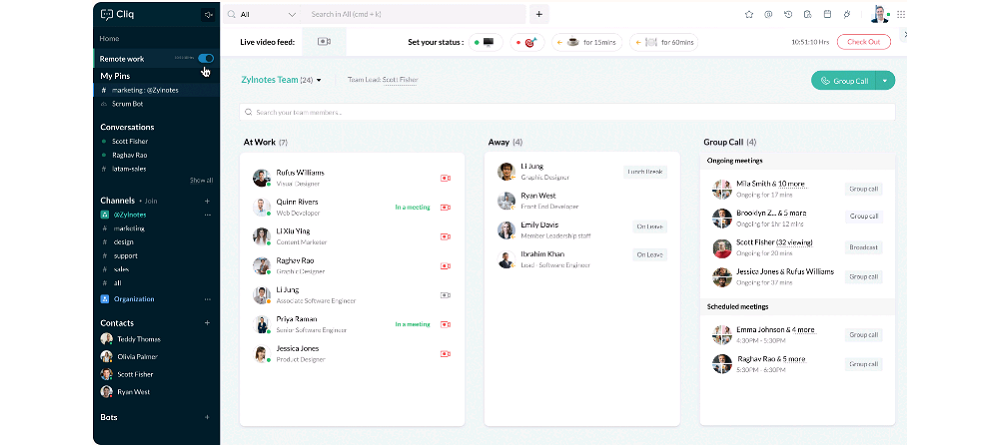Click On Leave tag for Ibrahim Khan
This screenshot has height=445, width=1000.
pyautogui.click(x=649, y=254)
